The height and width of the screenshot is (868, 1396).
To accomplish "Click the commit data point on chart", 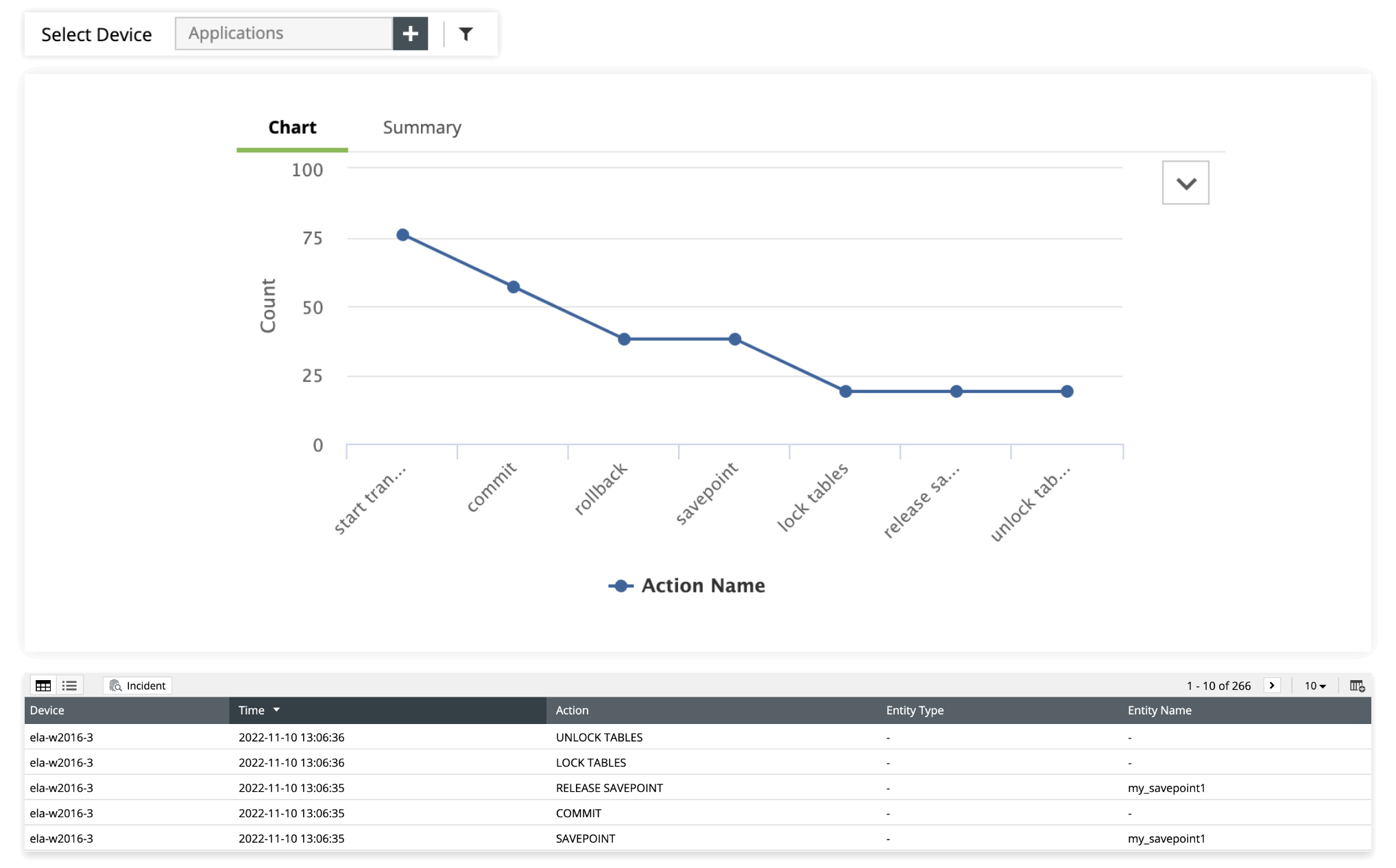I will point(514,287).
